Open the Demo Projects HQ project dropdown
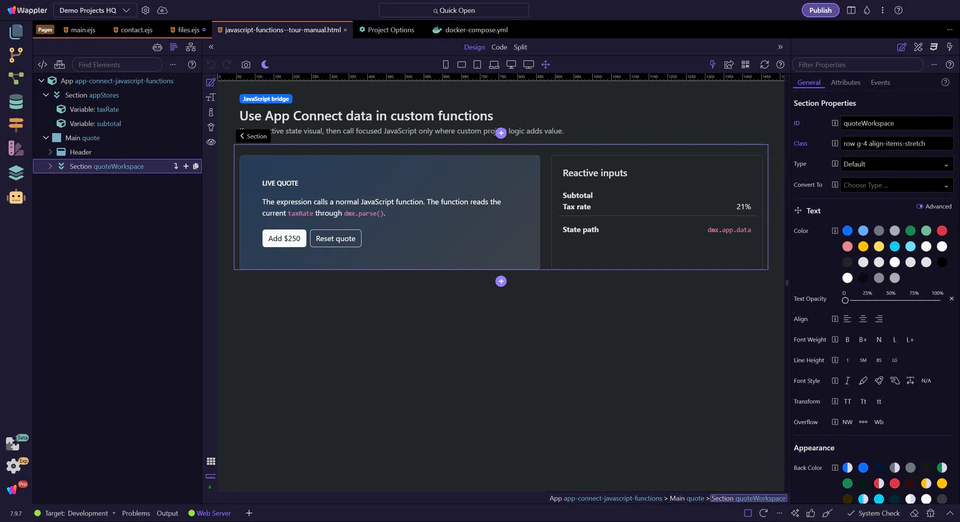 (94, 10)
